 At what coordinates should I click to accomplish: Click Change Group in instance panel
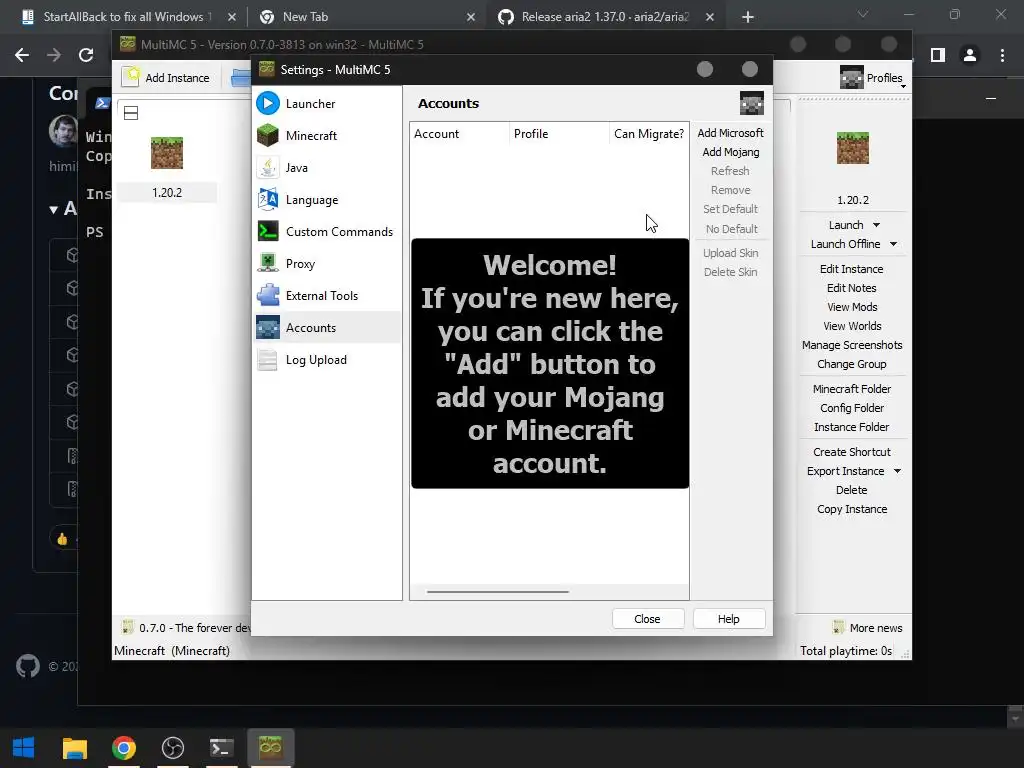pyautogui.click(x=852, y=364)
